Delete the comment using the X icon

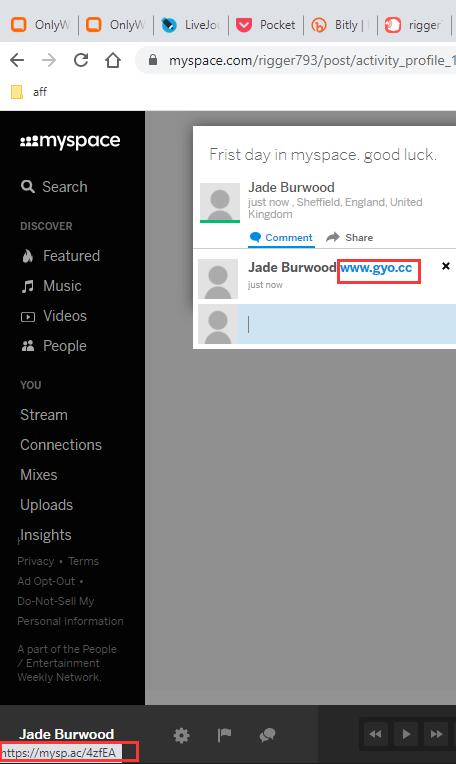coord(445,266)
